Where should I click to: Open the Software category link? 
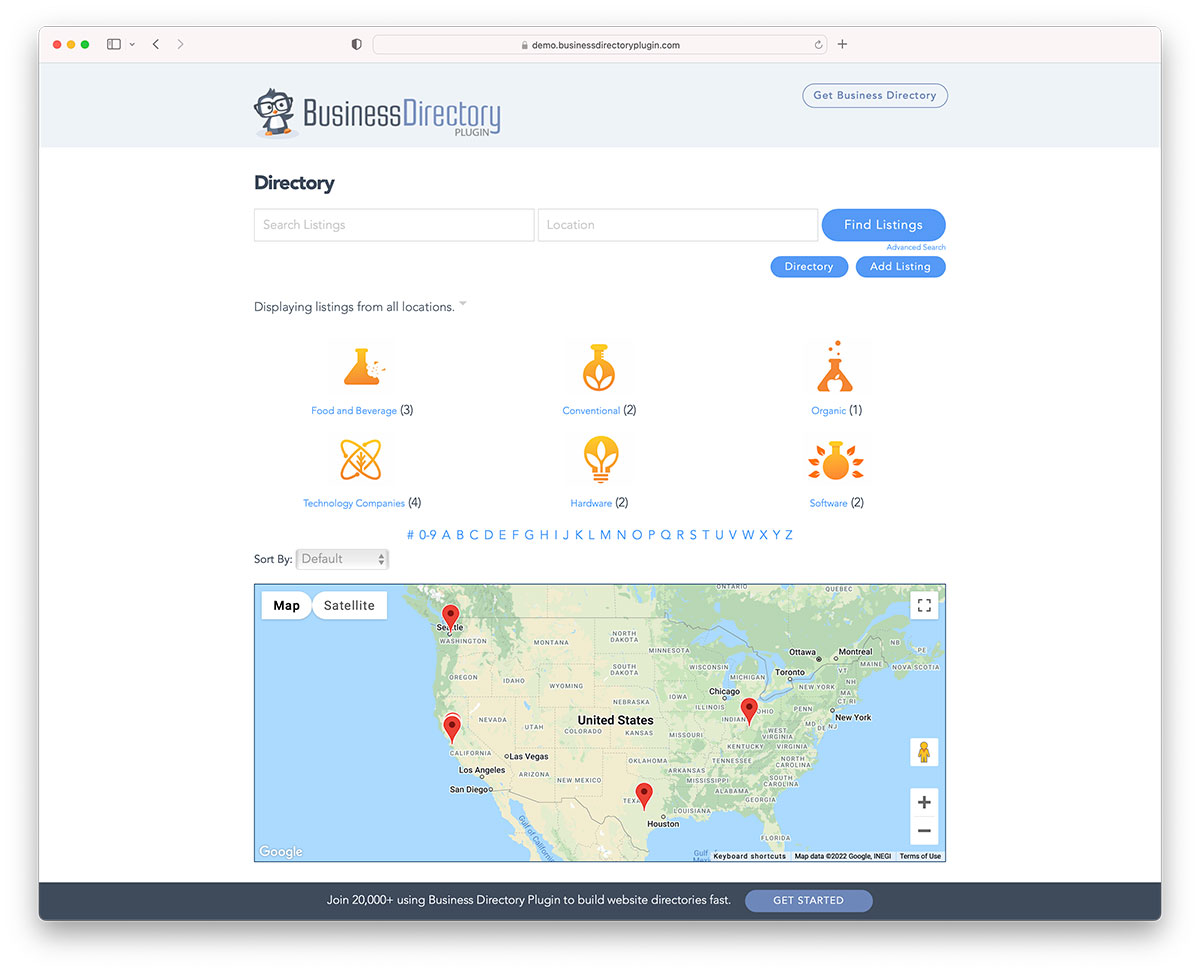click(x=828, y=503)
